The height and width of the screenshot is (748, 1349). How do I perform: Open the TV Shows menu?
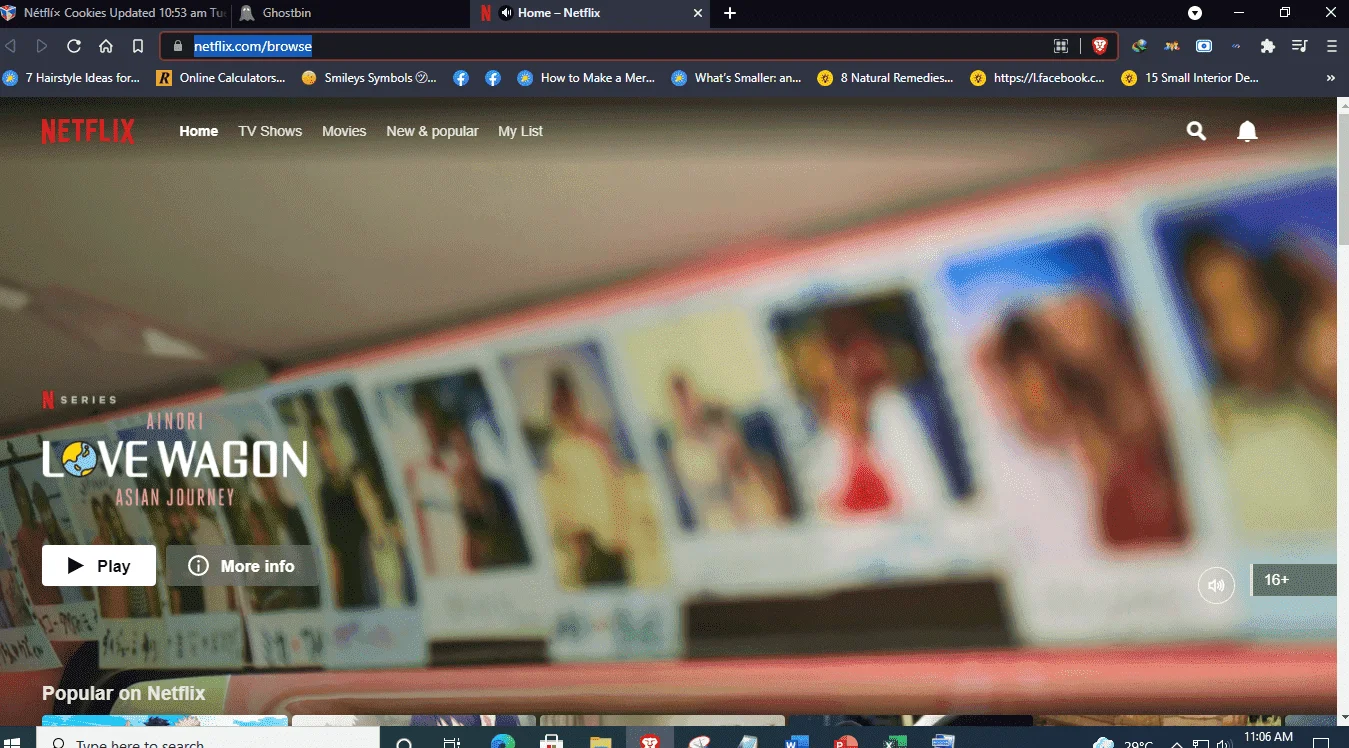[x=270, y=131]
